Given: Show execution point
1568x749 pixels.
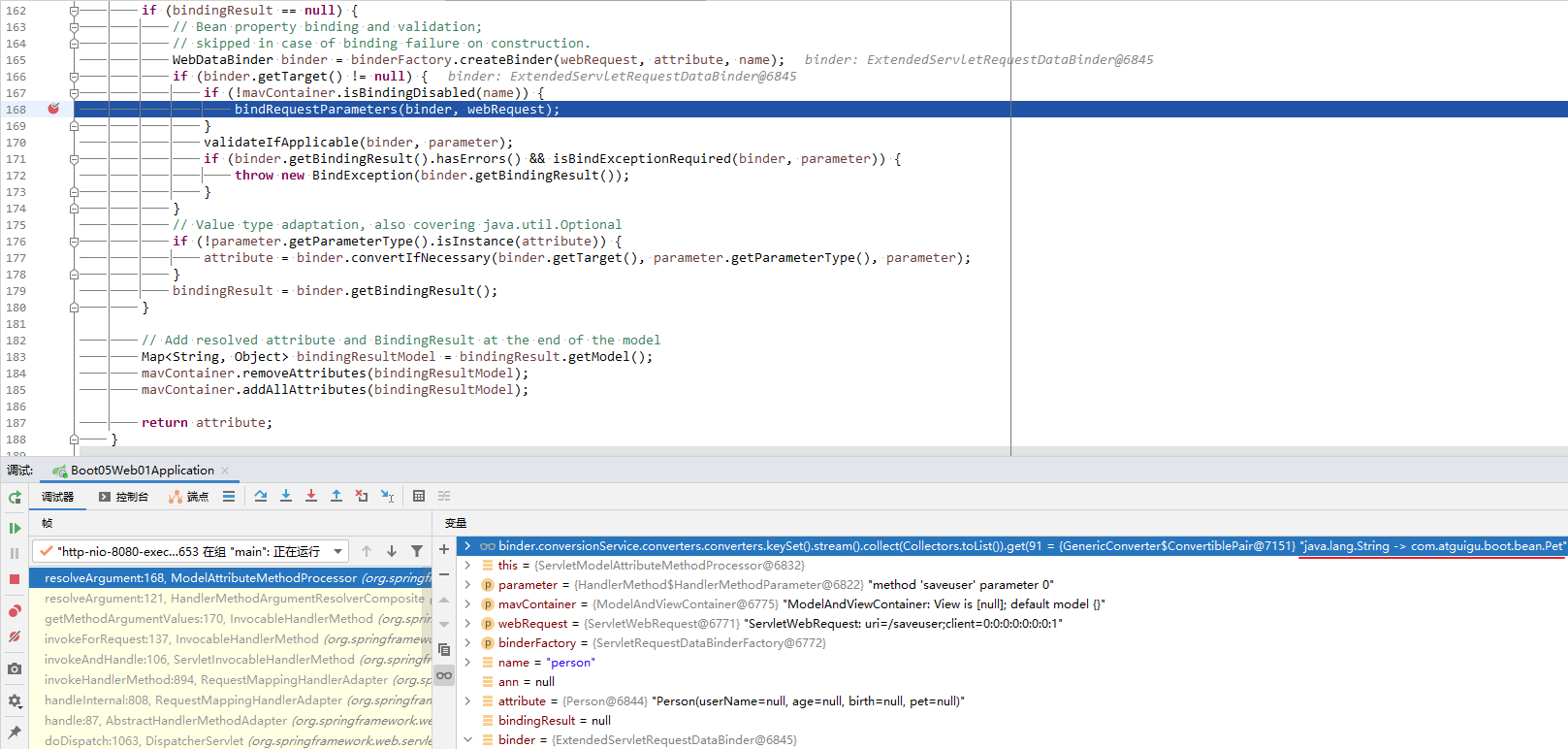Looking at the screenshot, I should (229, 497).
